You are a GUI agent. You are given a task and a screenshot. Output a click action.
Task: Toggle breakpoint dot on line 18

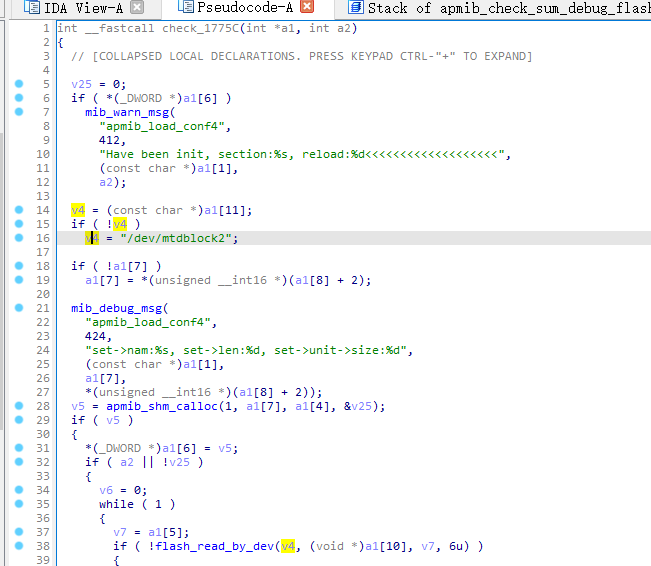point(19,265)
